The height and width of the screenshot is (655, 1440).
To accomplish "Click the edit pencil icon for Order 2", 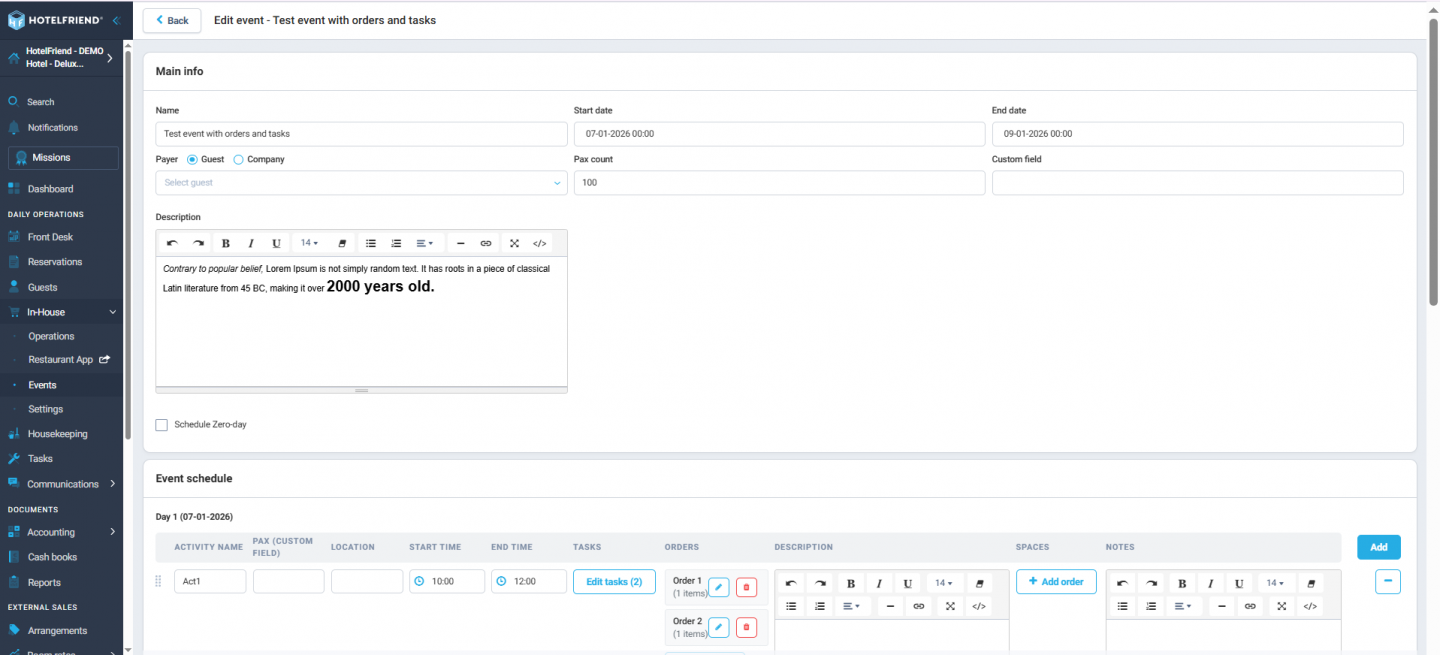I will [x=718, y=627].
